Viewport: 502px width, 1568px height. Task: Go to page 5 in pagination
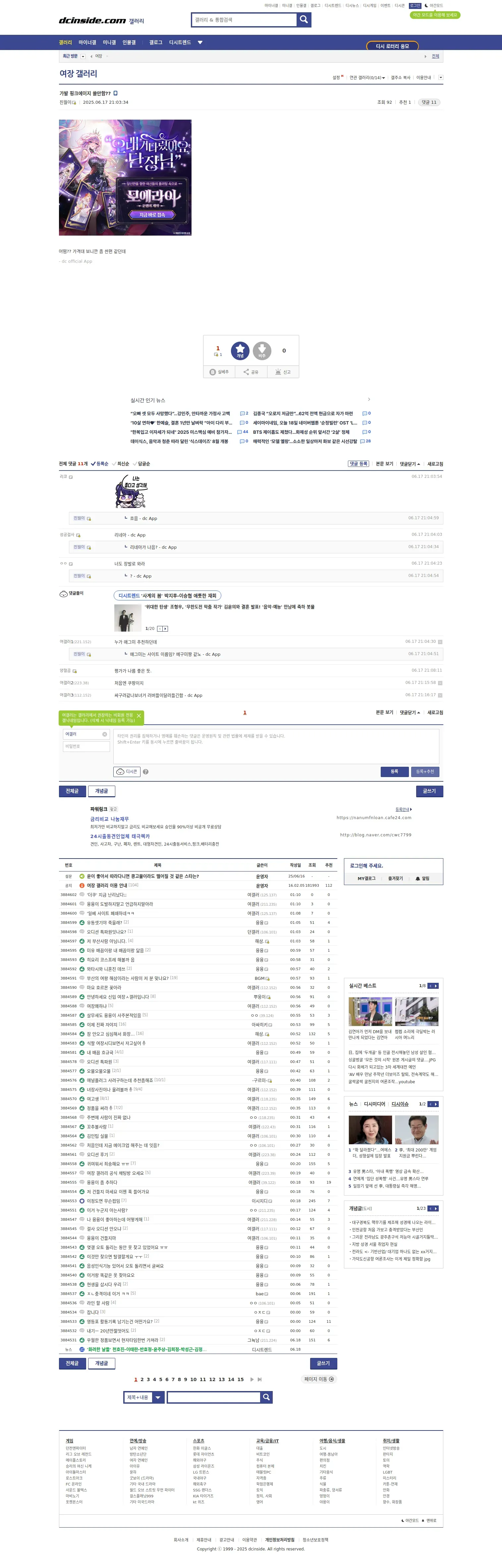tap(161, 1379)
